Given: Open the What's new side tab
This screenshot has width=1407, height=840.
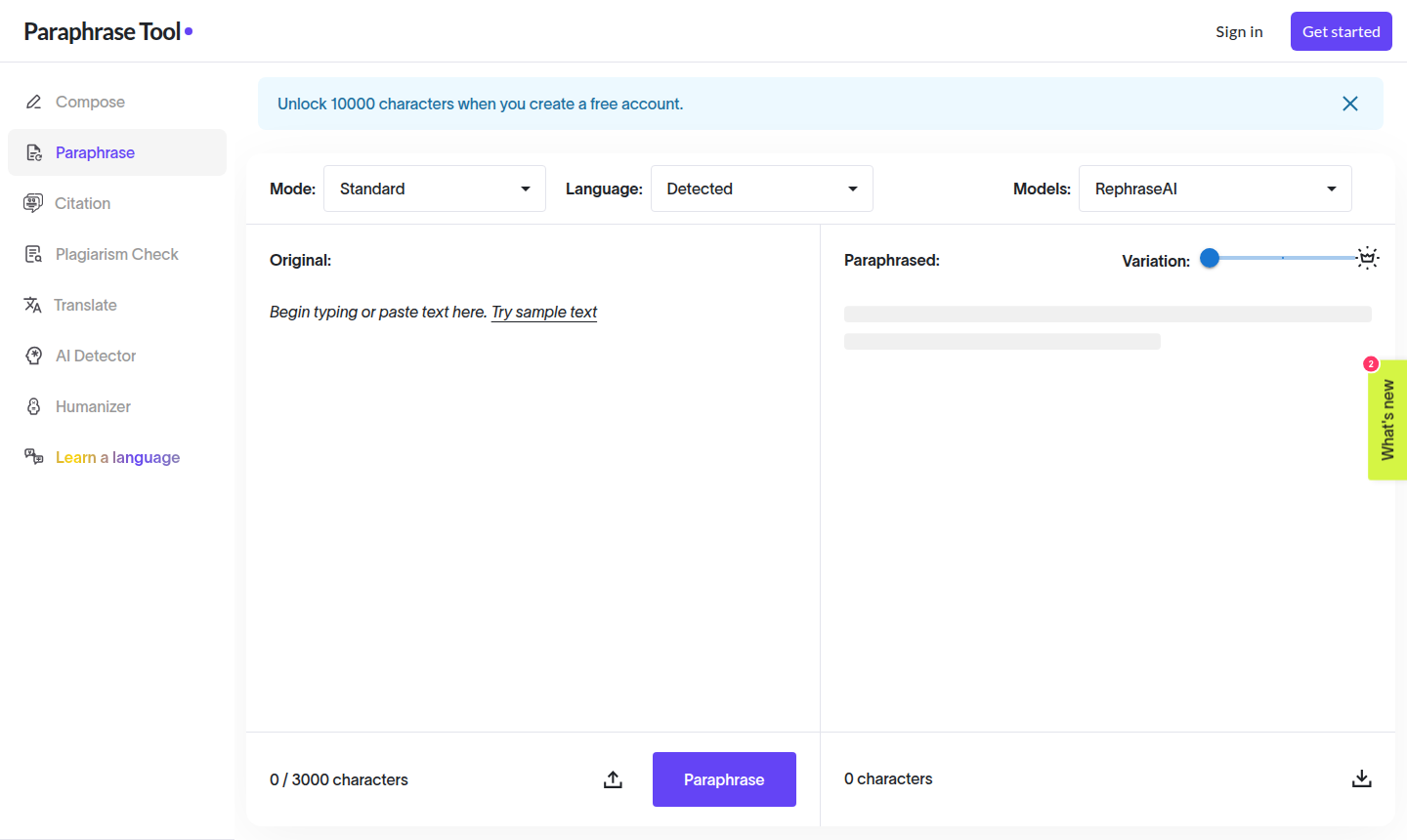Looking at the screenshot, I should [x=1387, y=420].
